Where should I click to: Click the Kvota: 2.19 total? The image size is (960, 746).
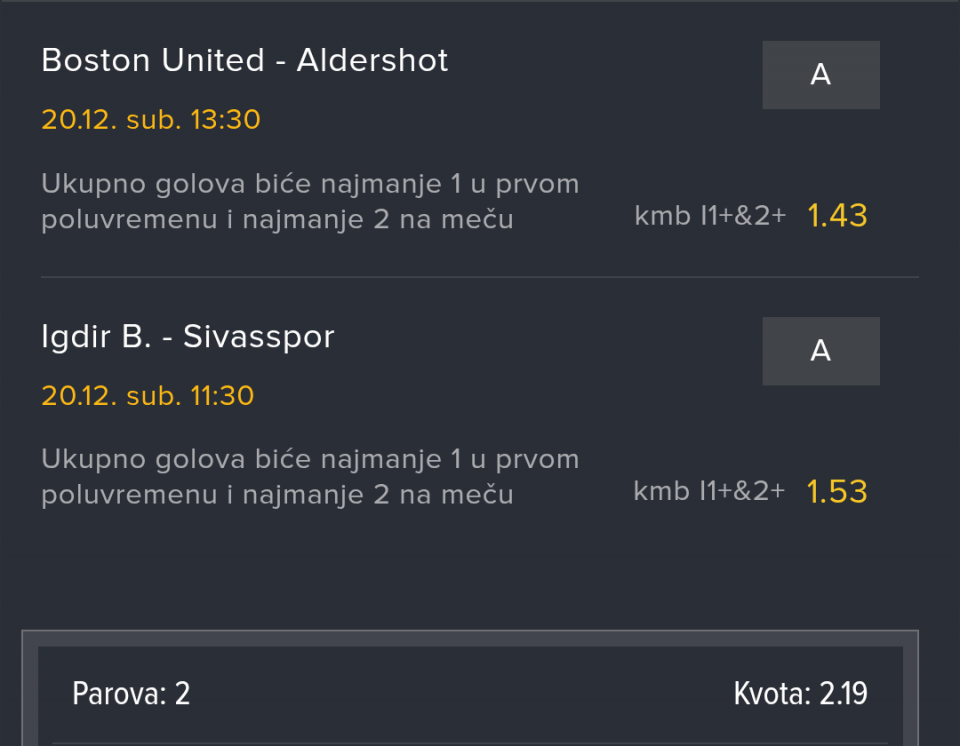coord(800,693)
